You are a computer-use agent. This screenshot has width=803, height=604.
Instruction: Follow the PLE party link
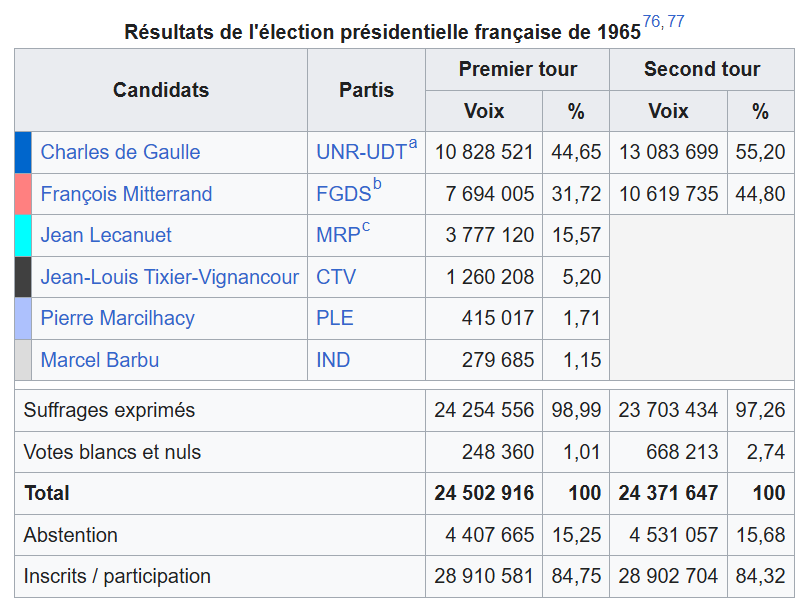[x=334, y=318]
